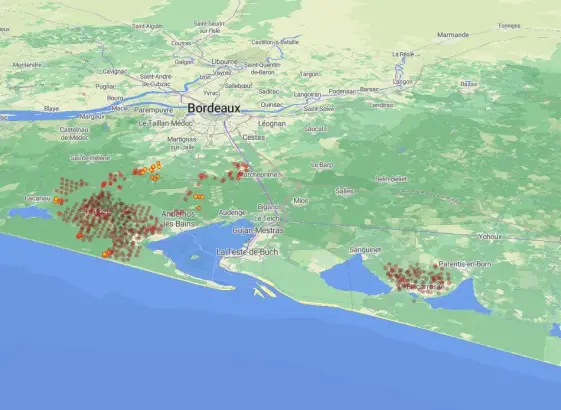This screenshot has width=561, height=410.
Task: Click the Margaux label
Action: [x=92, y=116]
